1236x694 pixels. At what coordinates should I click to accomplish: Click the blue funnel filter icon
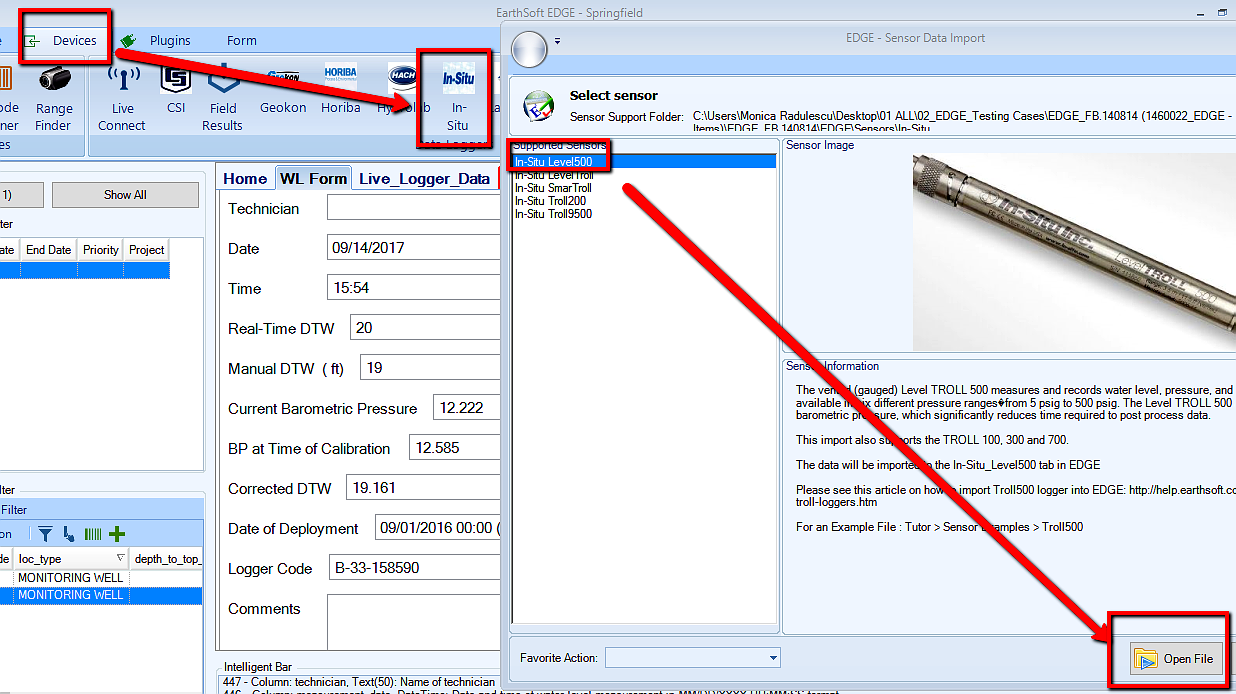(45, 534)
